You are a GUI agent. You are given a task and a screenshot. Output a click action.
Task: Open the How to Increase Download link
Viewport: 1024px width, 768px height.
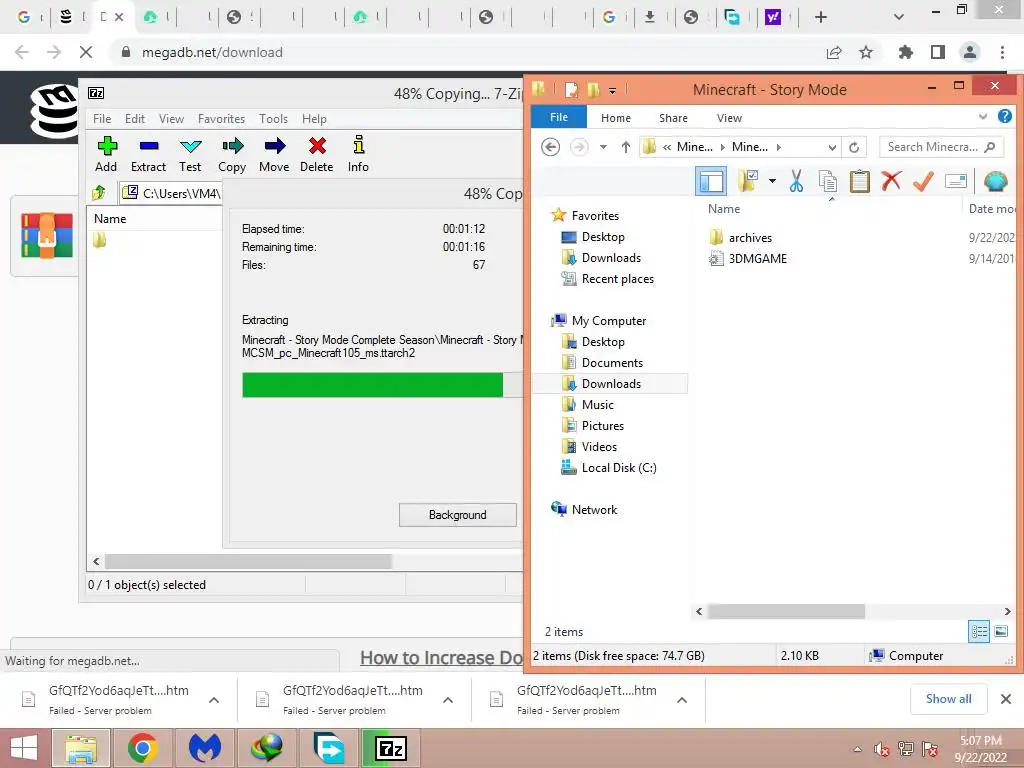click(441, 658)
